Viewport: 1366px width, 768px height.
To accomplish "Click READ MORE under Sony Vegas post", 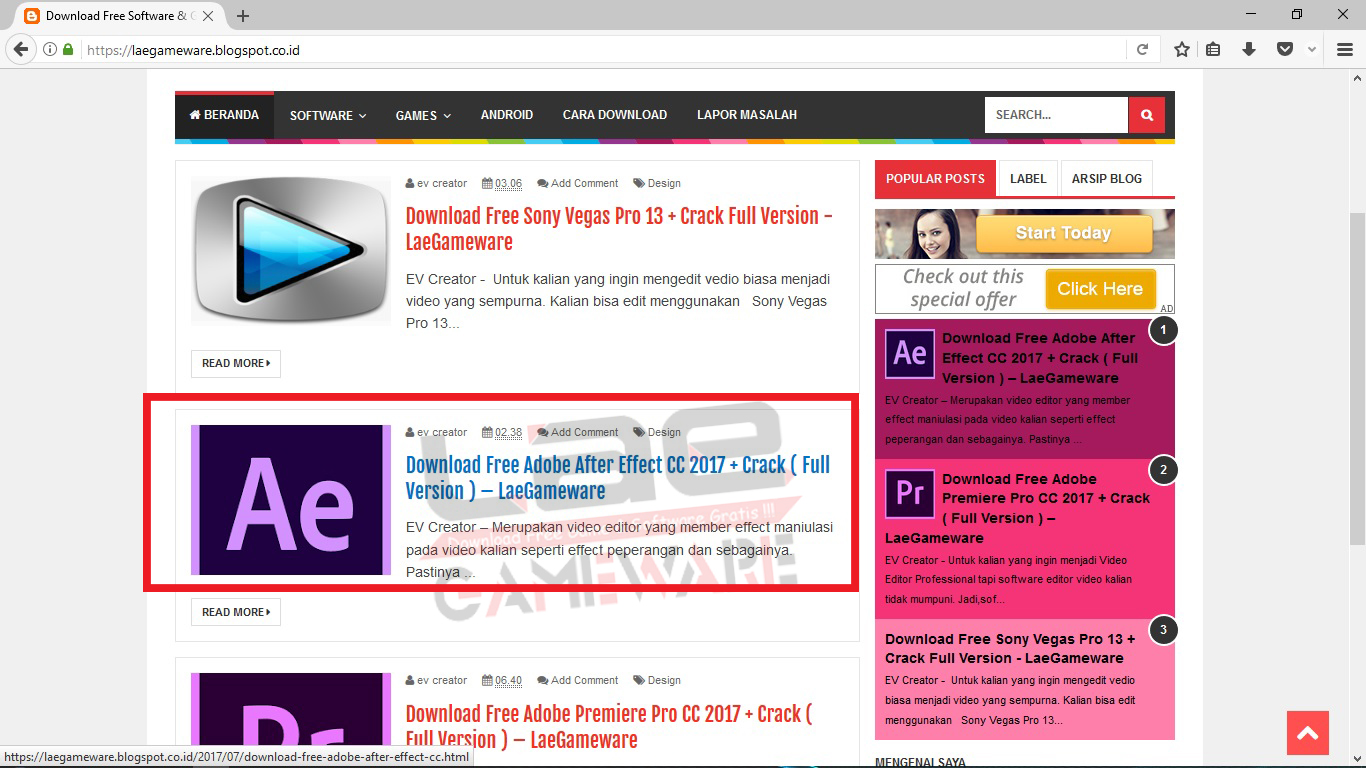I will coord(236,363).
